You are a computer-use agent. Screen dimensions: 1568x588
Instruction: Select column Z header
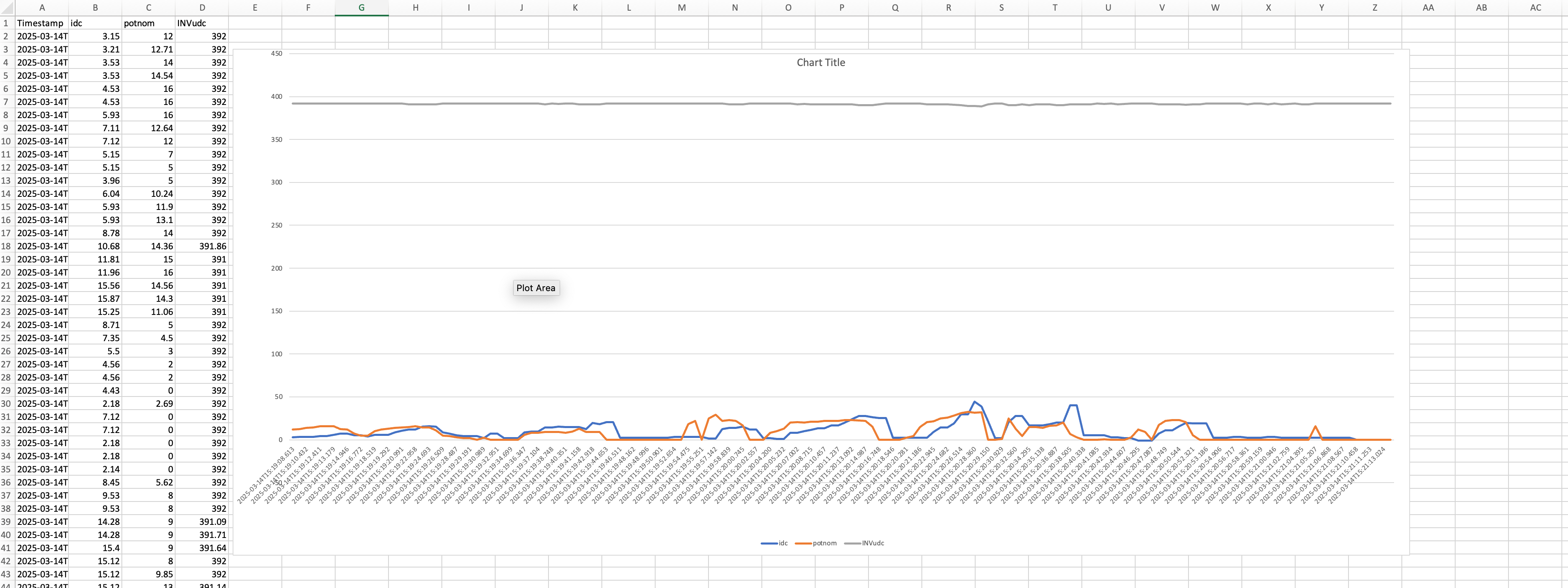pyautogui.click(x=1374, y=8)
